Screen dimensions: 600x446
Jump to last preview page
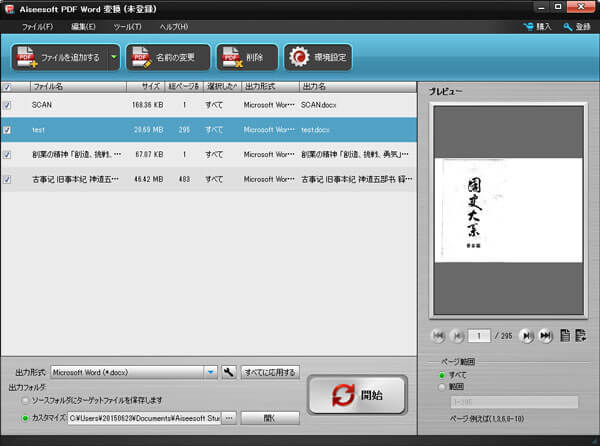click(x=545, y=336)
